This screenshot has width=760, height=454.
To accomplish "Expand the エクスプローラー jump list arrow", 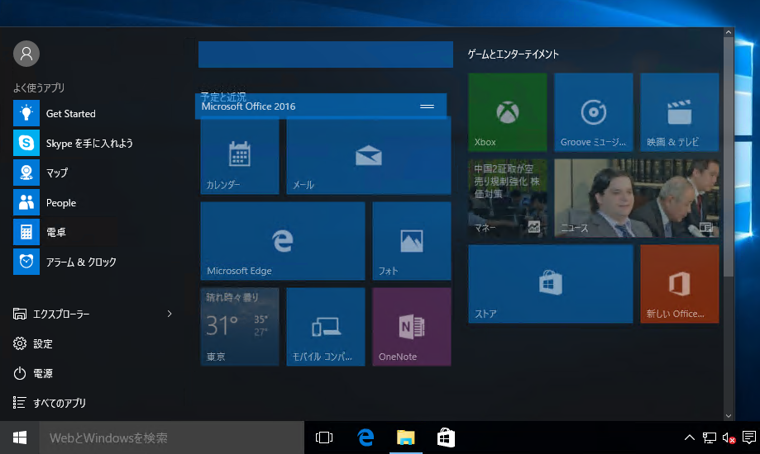I will click(169, 314).
